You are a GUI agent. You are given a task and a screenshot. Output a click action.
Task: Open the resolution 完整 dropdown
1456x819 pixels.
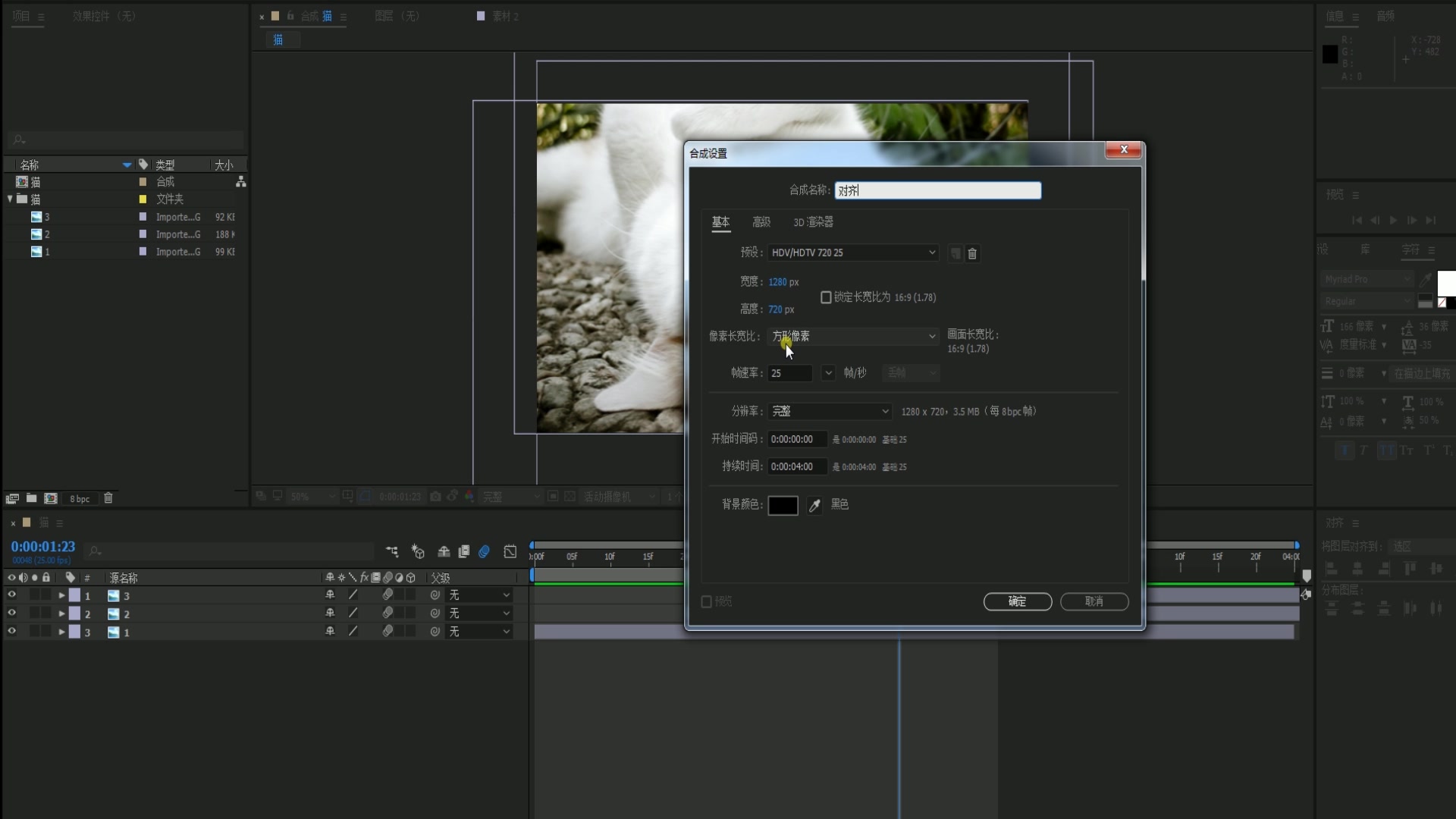(x=830, y=411)
